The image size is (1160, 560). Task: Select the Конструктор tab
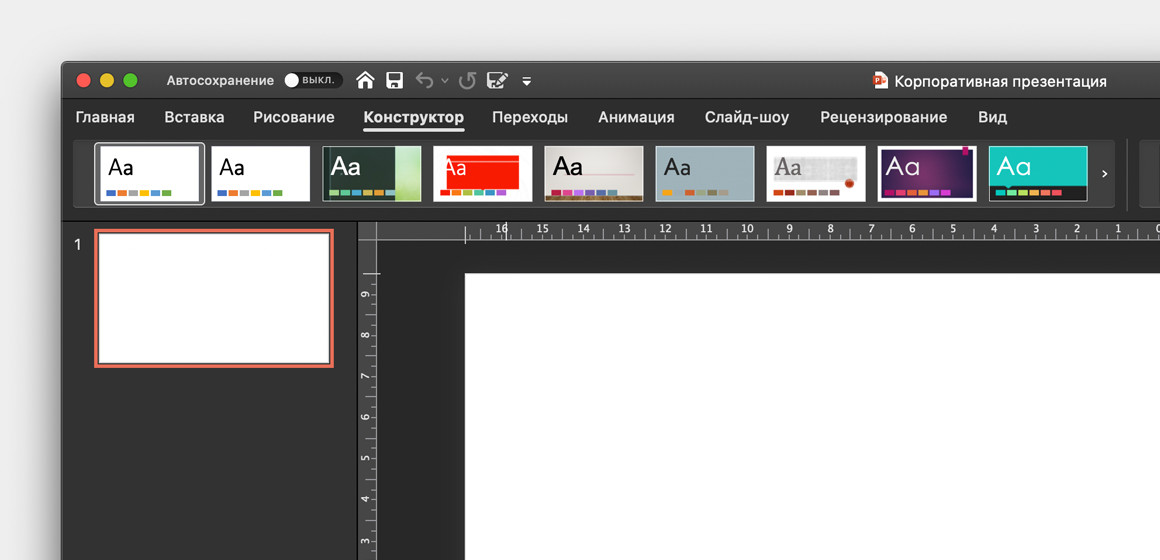pyautogui.click(x=414, y=117)
